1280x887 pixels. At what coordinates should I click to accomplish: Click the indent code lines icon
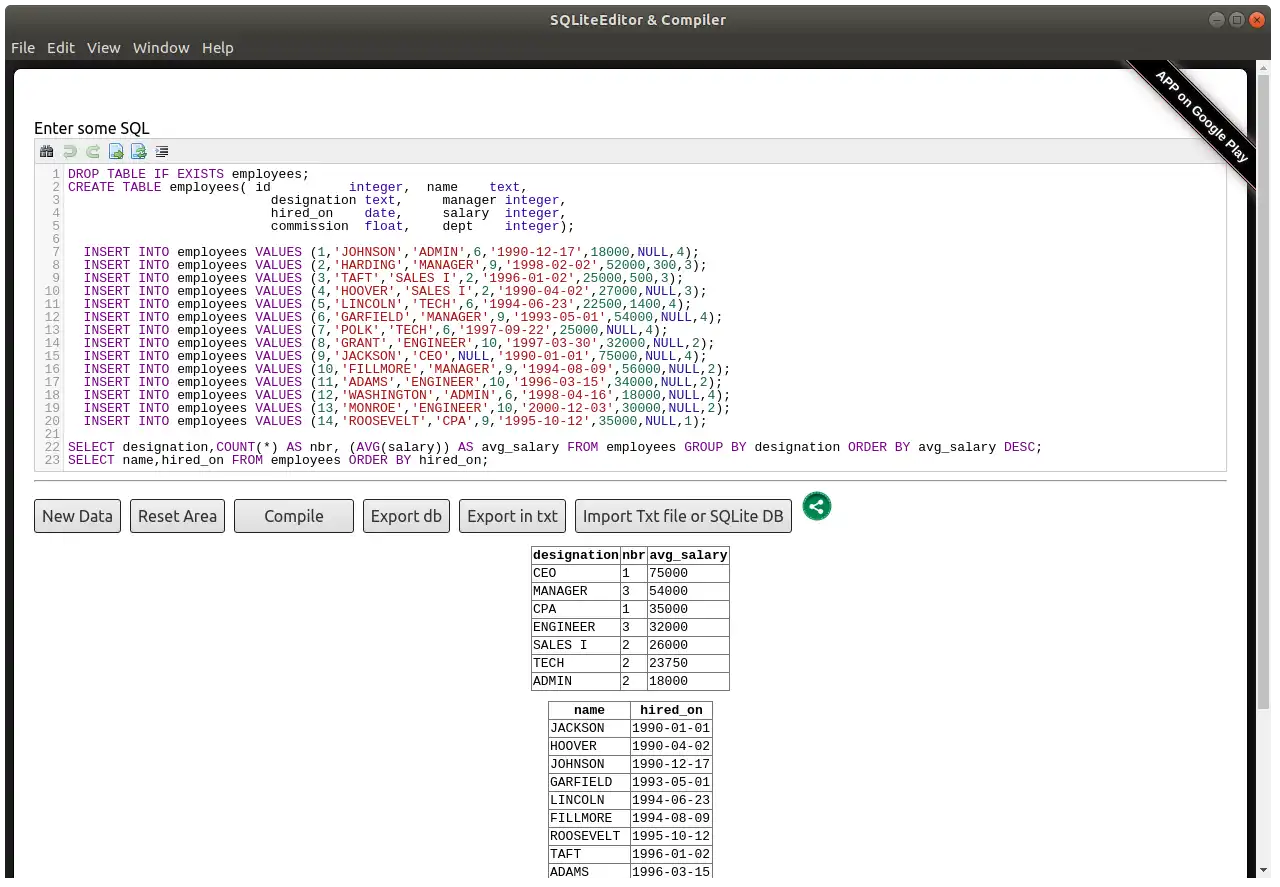162,152
